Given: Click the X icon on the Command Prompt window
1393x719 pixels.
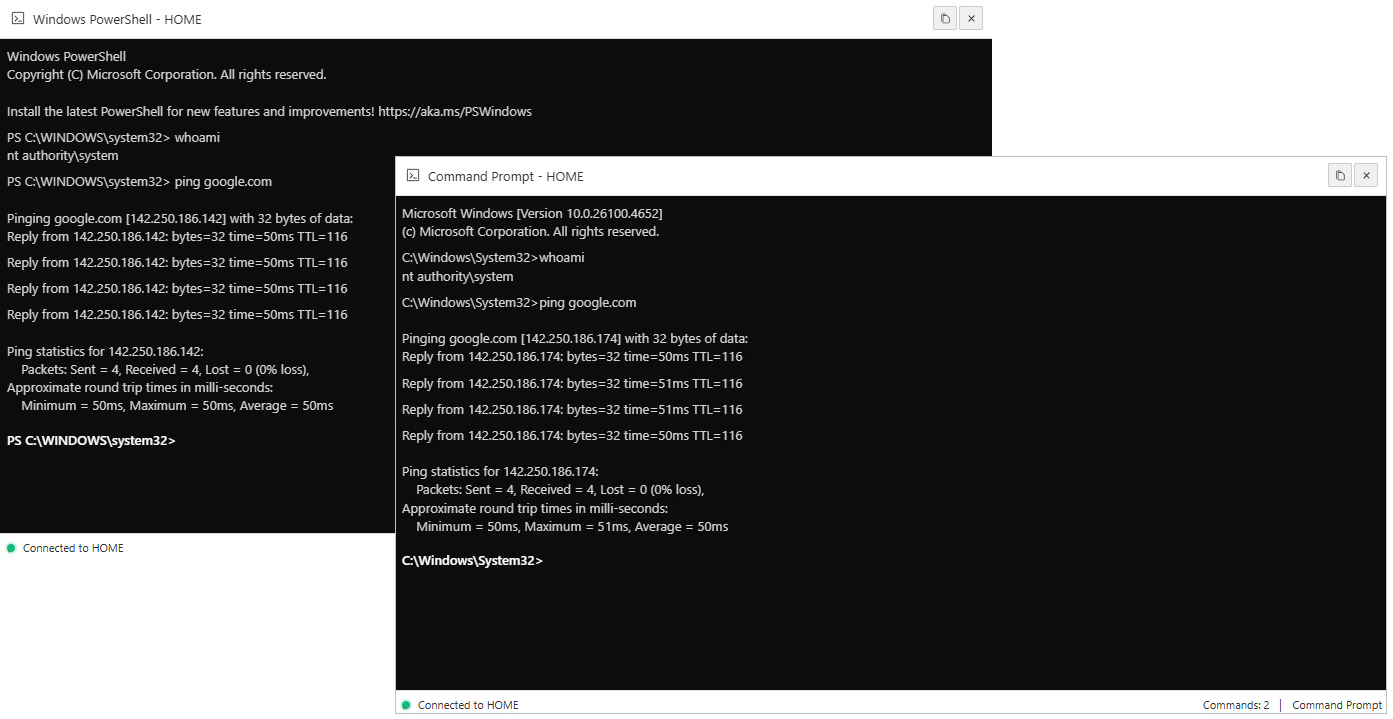Looking at the screenshot, I should 1366,175.
